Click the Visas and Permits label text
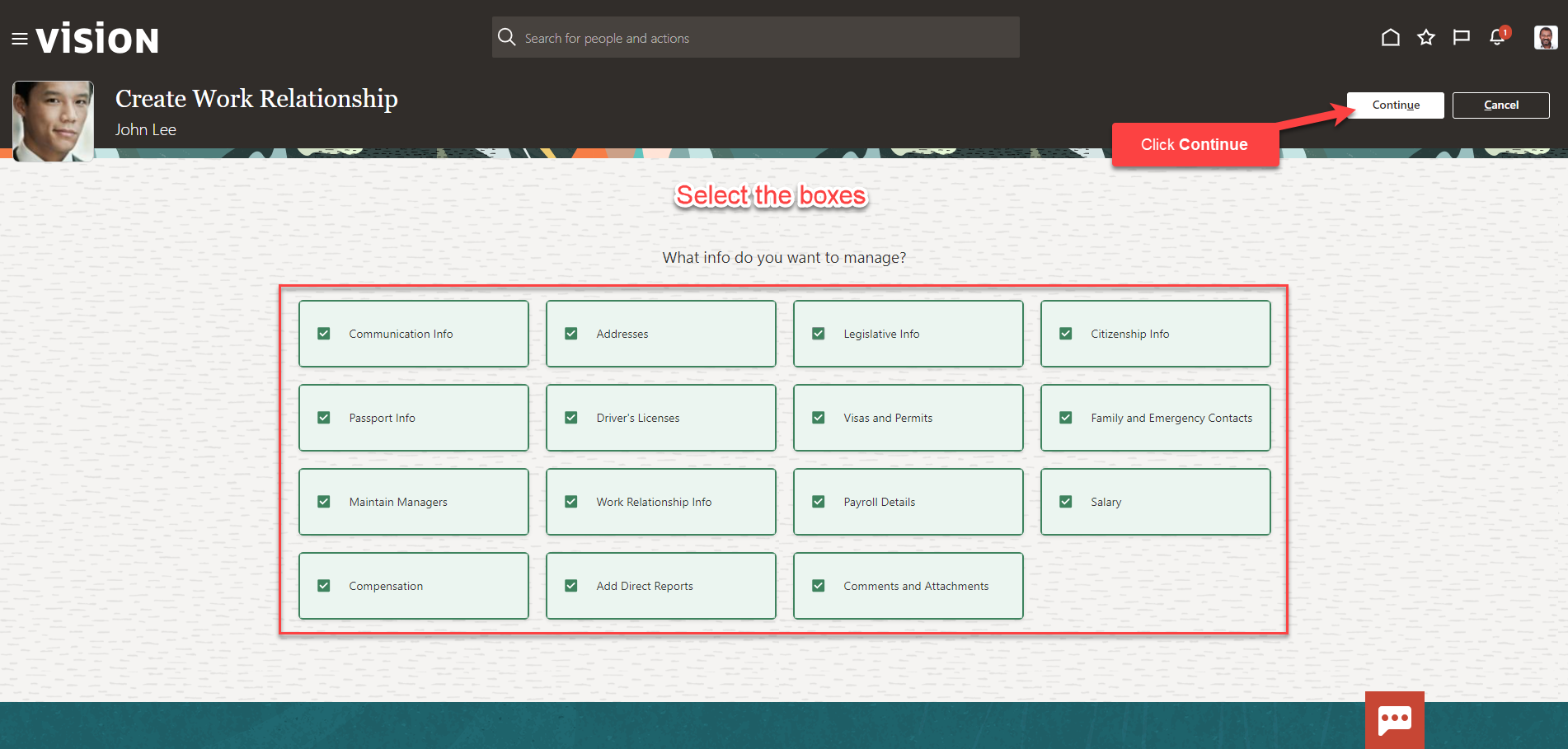This screenshot has width=1568, height=749. pos(888,418)
